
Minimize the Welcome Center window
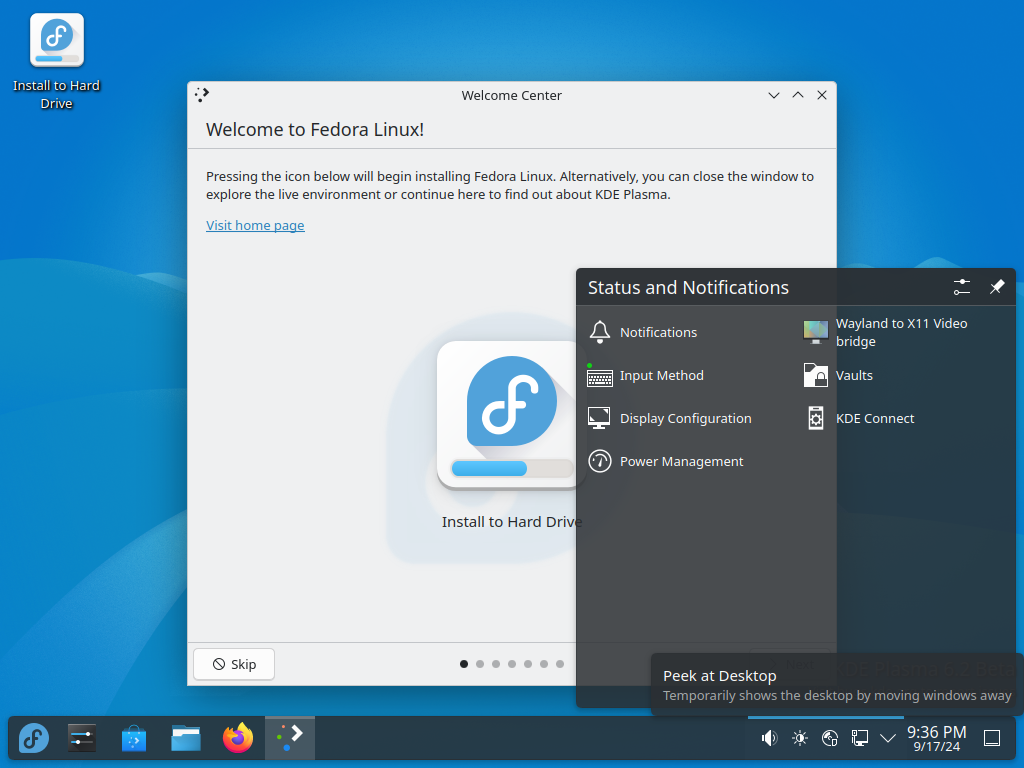coord(774,95)
